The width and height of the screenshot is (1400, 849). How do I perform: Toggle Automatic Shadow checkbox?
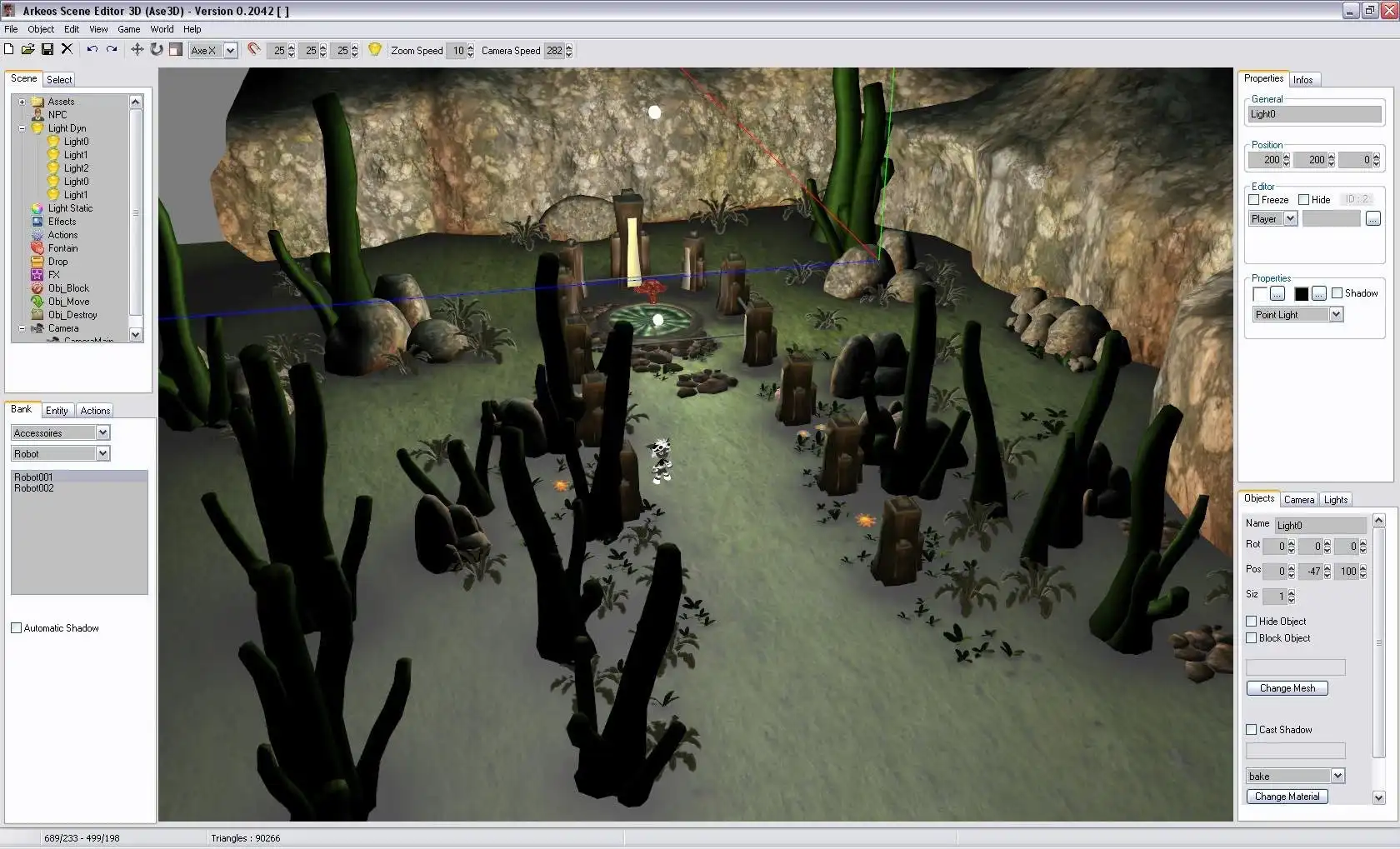click(16, 628)
